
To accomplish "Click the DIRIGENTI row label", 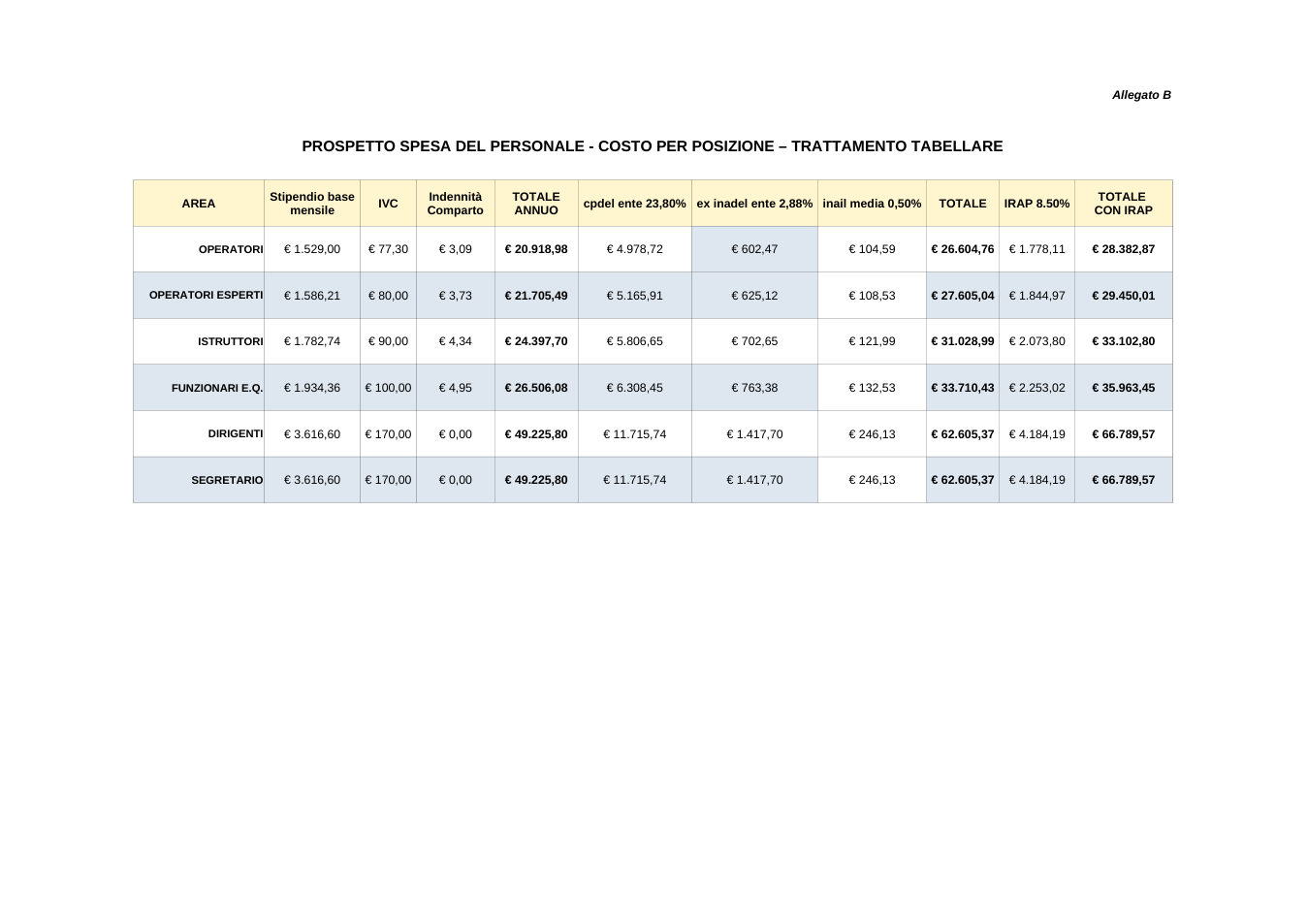I will 236,433.
